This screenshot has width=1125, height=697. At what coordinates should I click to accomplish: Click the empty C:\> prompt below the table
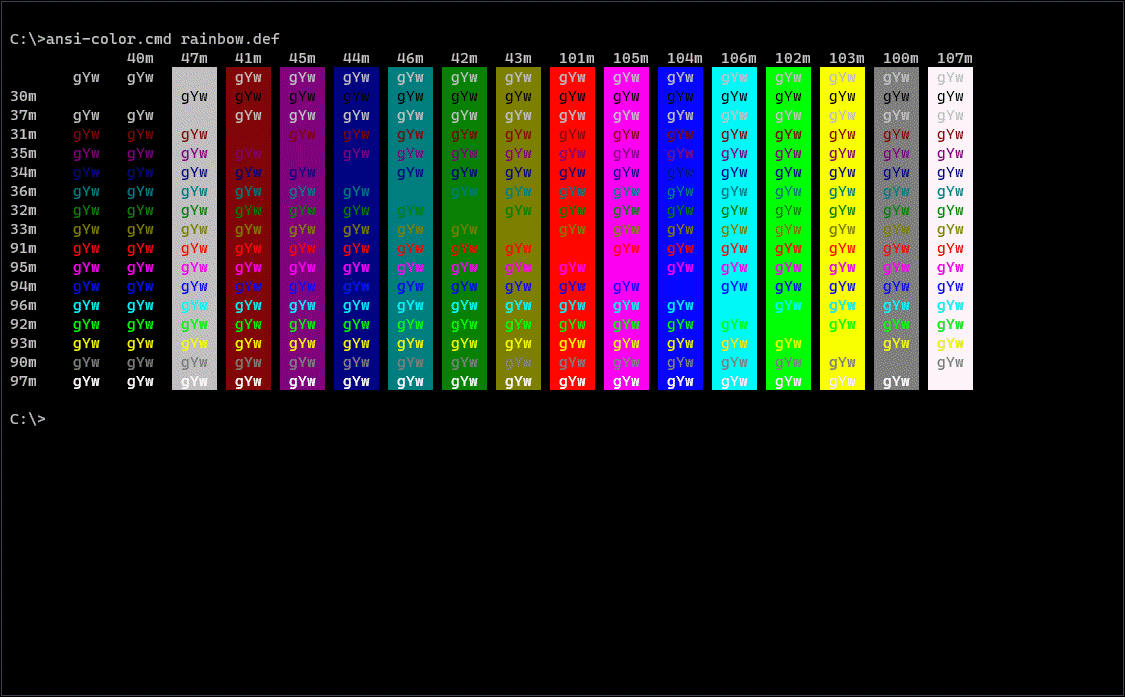(x=28, y=419)
